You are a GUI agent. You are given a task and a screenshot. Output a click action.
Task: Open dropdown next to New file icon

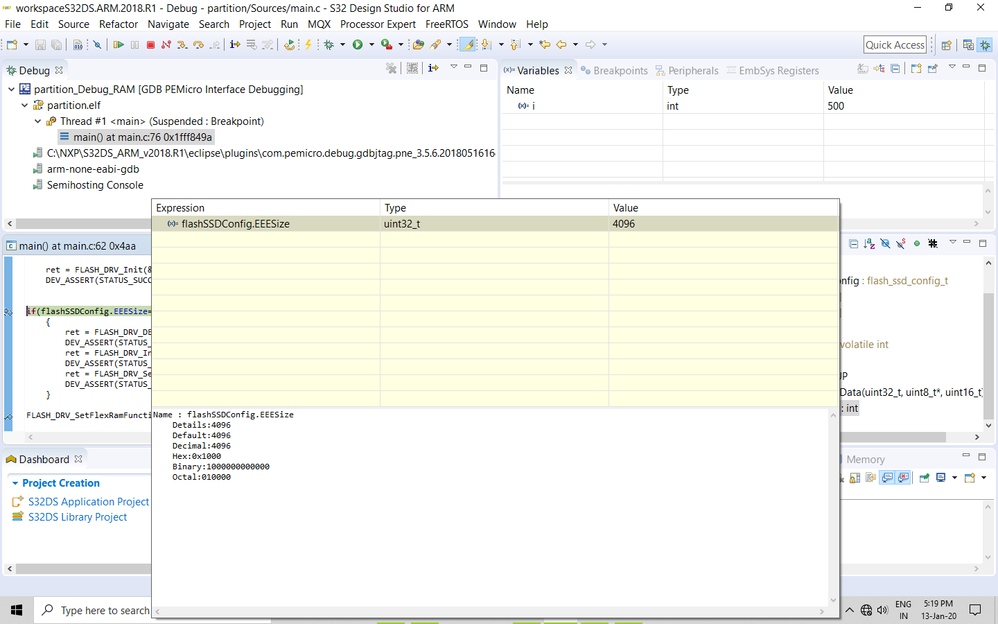coord(25,45)
